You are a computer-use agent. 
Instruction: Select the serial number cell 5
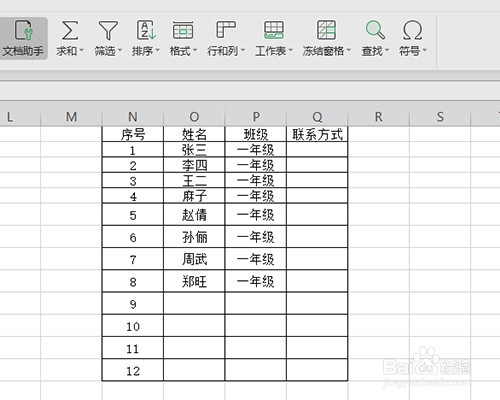(x=133, y=214)
